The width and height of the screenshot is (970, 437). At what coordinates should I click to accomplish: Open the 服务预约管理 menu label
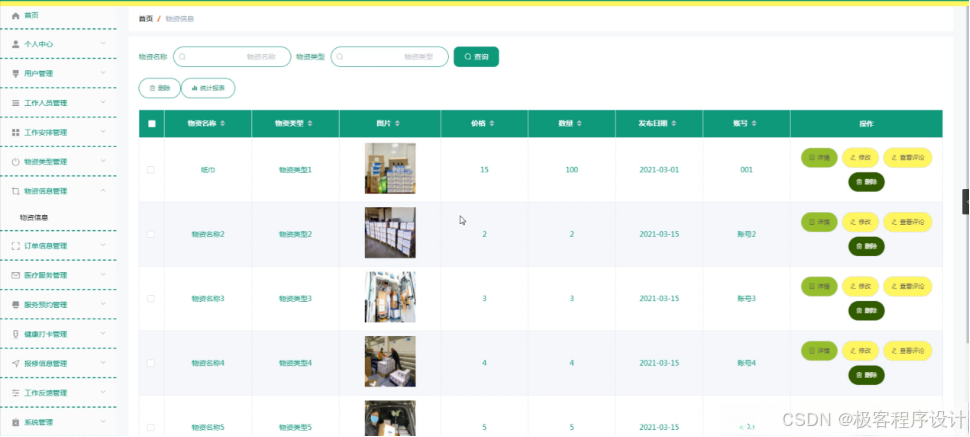46,305
